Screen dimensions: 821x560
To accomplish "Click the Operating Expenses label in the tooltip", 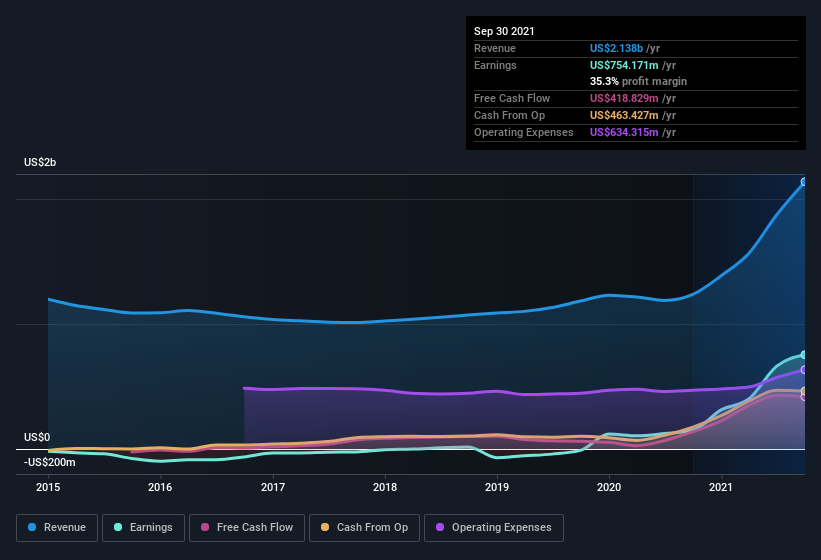I will pyautogui.click(x=524, y=132).
